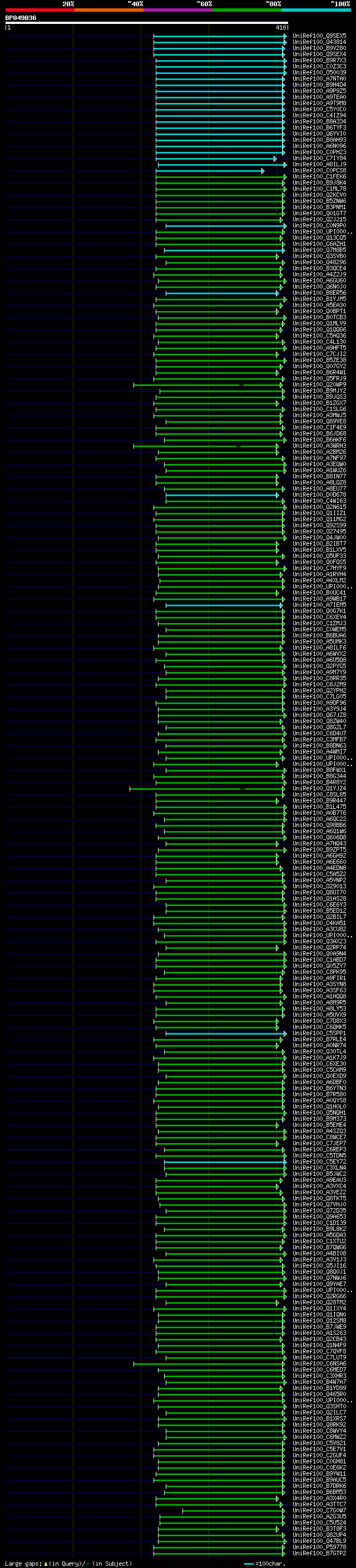
Task: Open hit UniRef100_B7GTP2
Action: 319,1553
